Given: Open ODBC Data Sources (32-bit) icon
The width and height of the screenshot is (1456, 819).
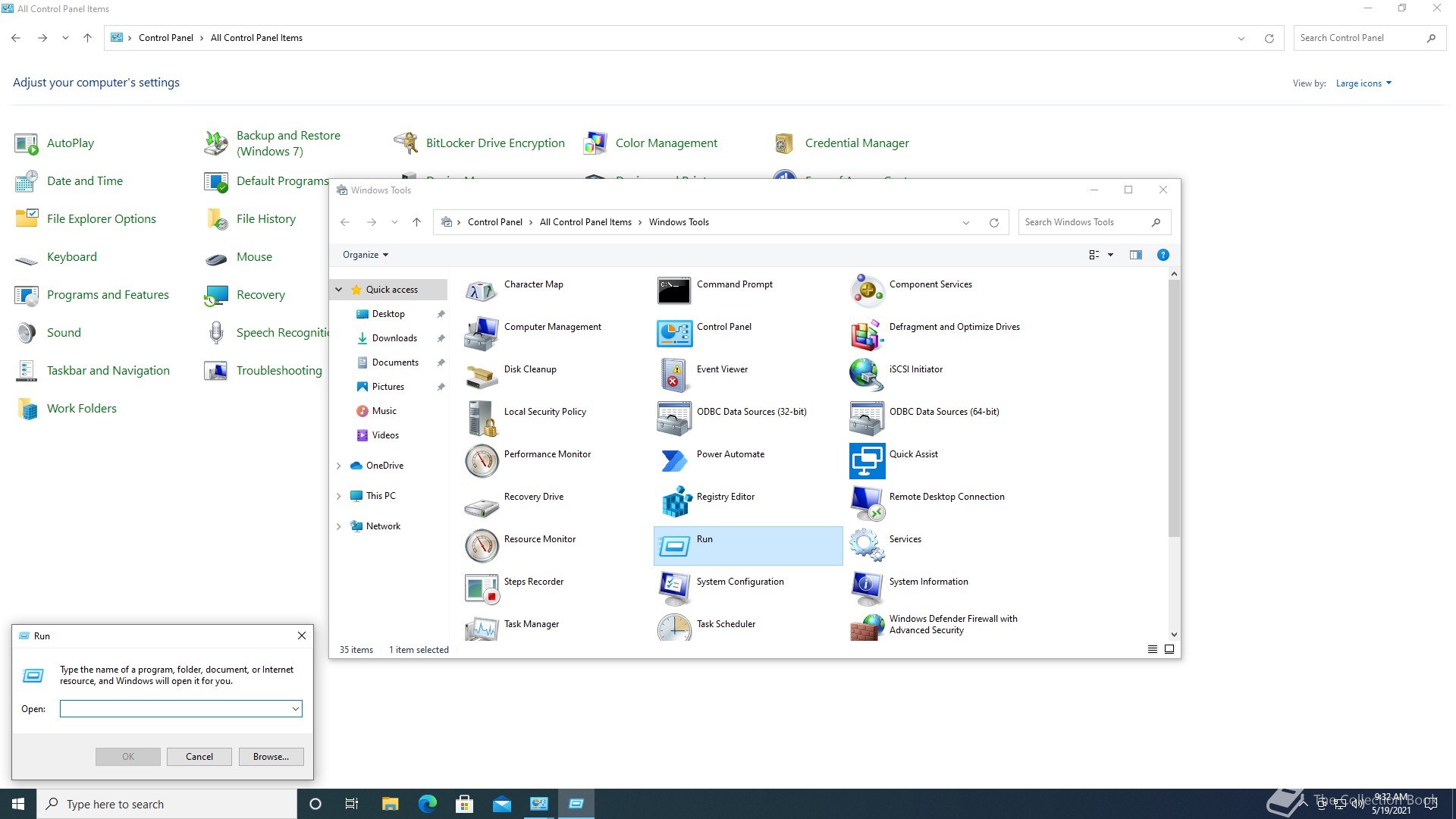Looking at the screenshot, I should pyautogui.click(x=674, y=418).
